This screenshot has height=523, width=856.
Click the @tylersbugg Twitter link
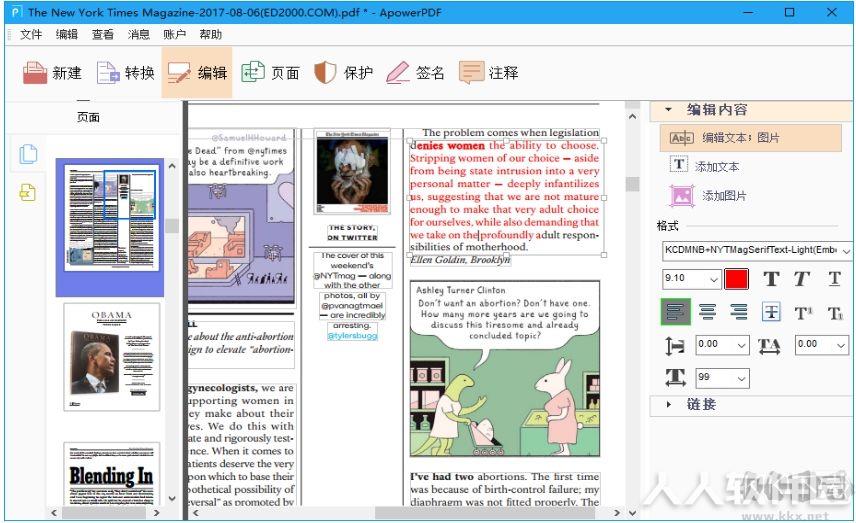[352, 335]
